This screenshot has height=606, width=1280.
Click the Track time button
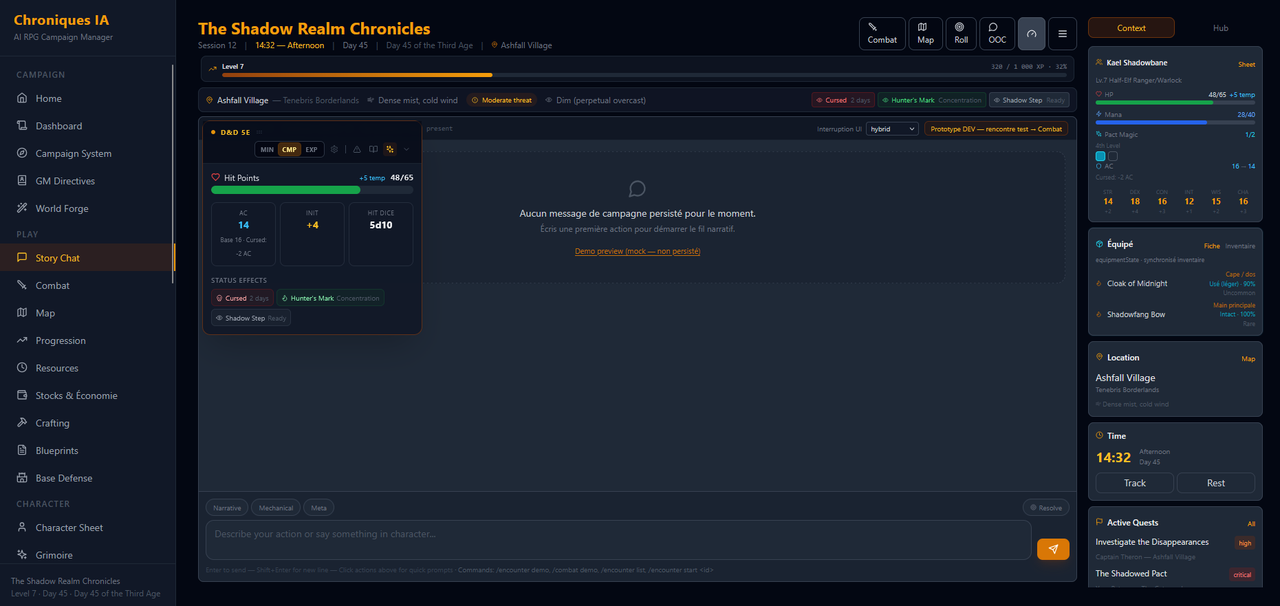1135,483
